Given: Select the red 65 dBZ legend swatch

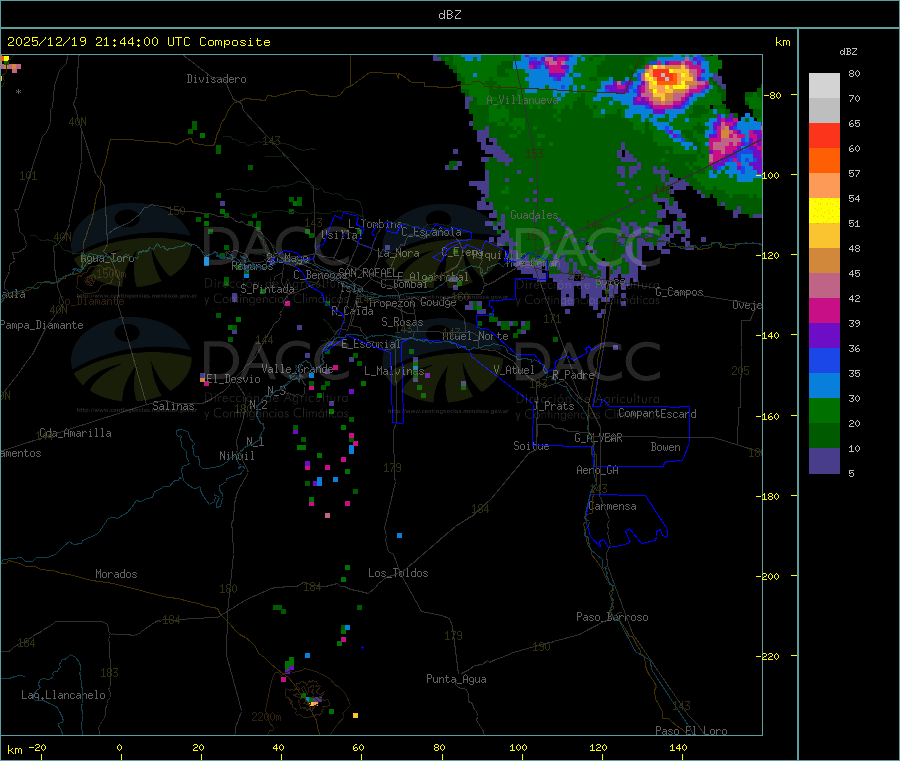Looking at the screenshot, I should [x=824, y=135].
